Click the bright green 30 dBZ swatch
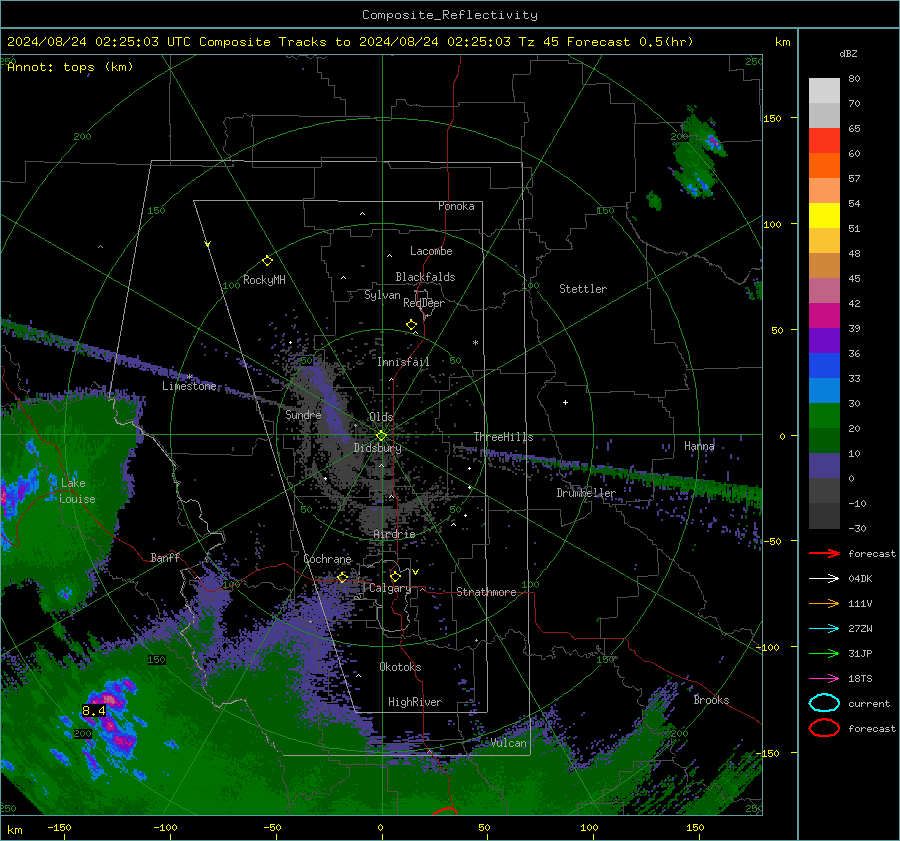 [x=824, y=416]
